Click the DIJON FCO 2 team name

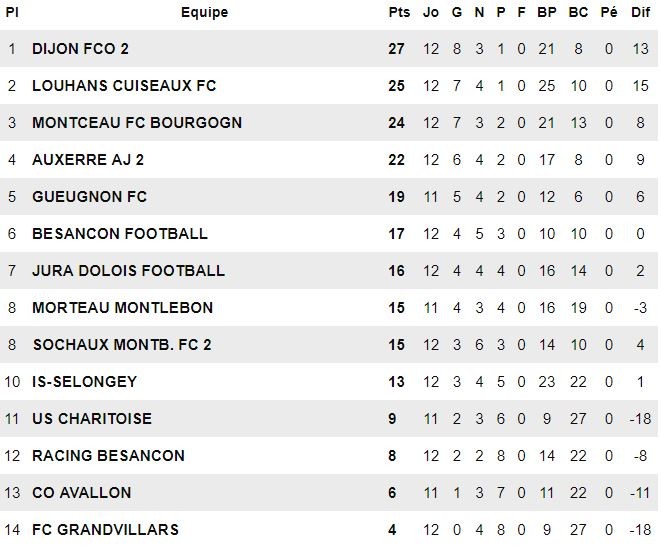point(80,49)
